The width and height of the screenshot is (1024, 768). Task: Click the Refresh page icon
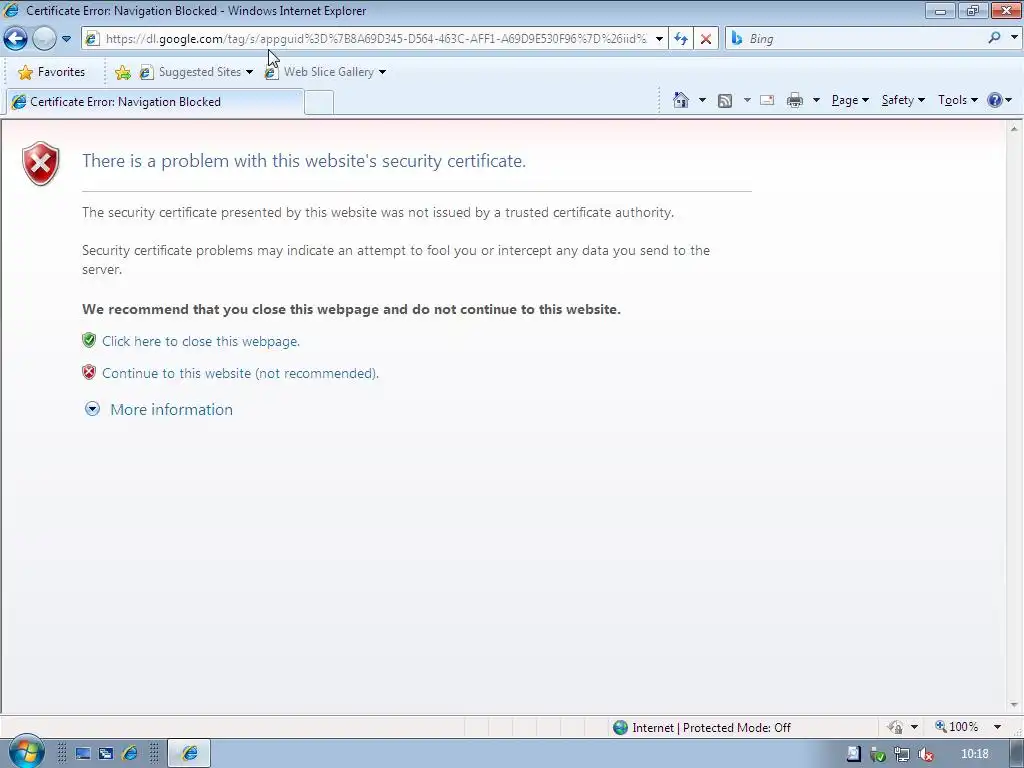[680, 39]
